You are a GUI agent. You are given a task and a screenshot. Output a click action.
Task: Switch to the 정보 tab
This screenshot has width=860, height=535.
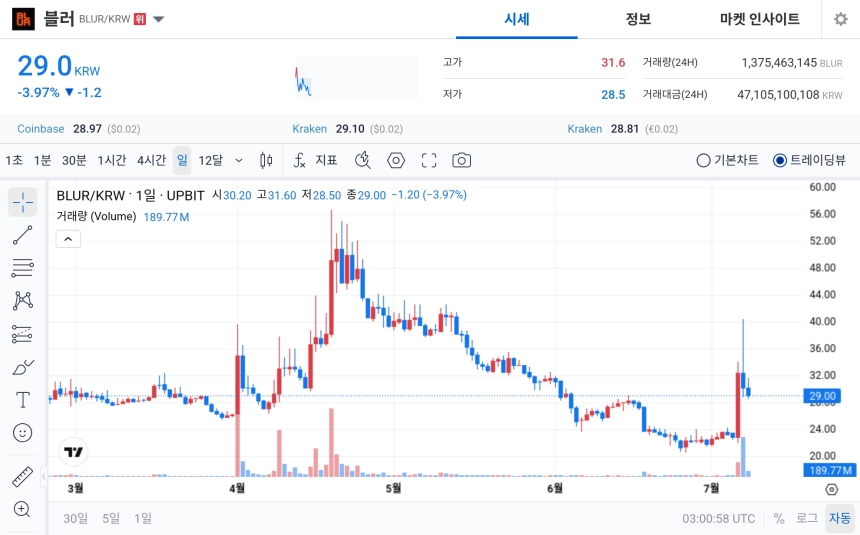pyautogui.click(x=638, y=19)
